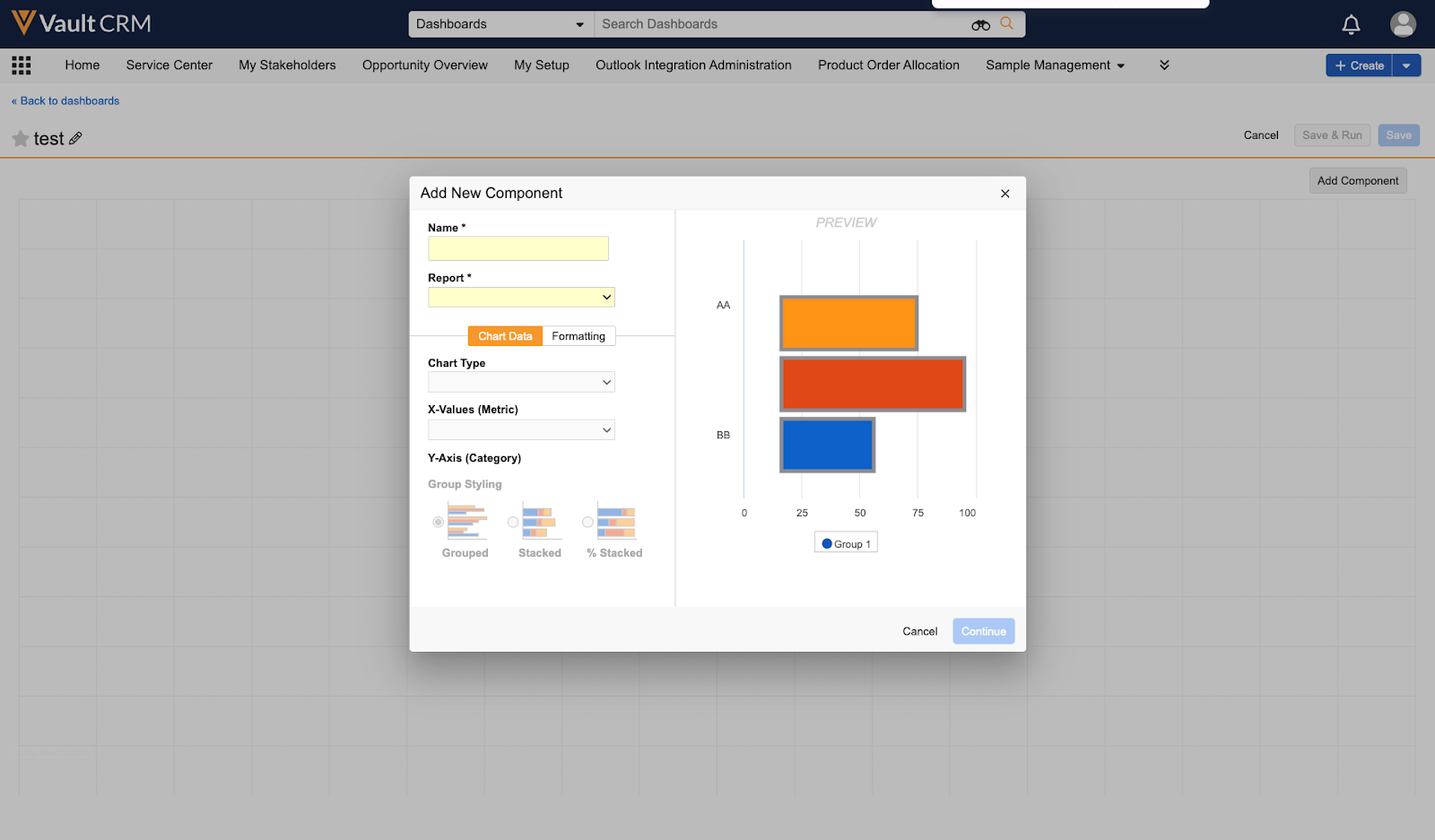Open the app launcher grid icon
Image resolution: width=1435 pixels, height=840 pixels.
click(22, 65)
